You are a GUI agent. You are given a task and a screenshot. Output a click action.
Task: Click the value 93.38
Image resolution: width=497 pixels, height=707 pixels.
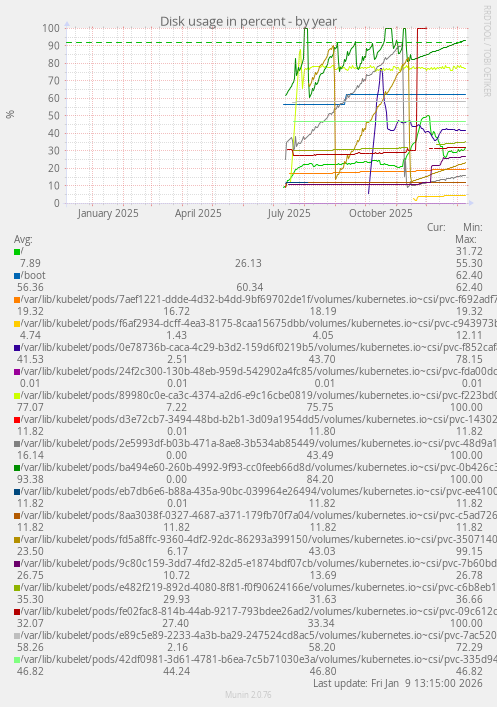[30, 479]
